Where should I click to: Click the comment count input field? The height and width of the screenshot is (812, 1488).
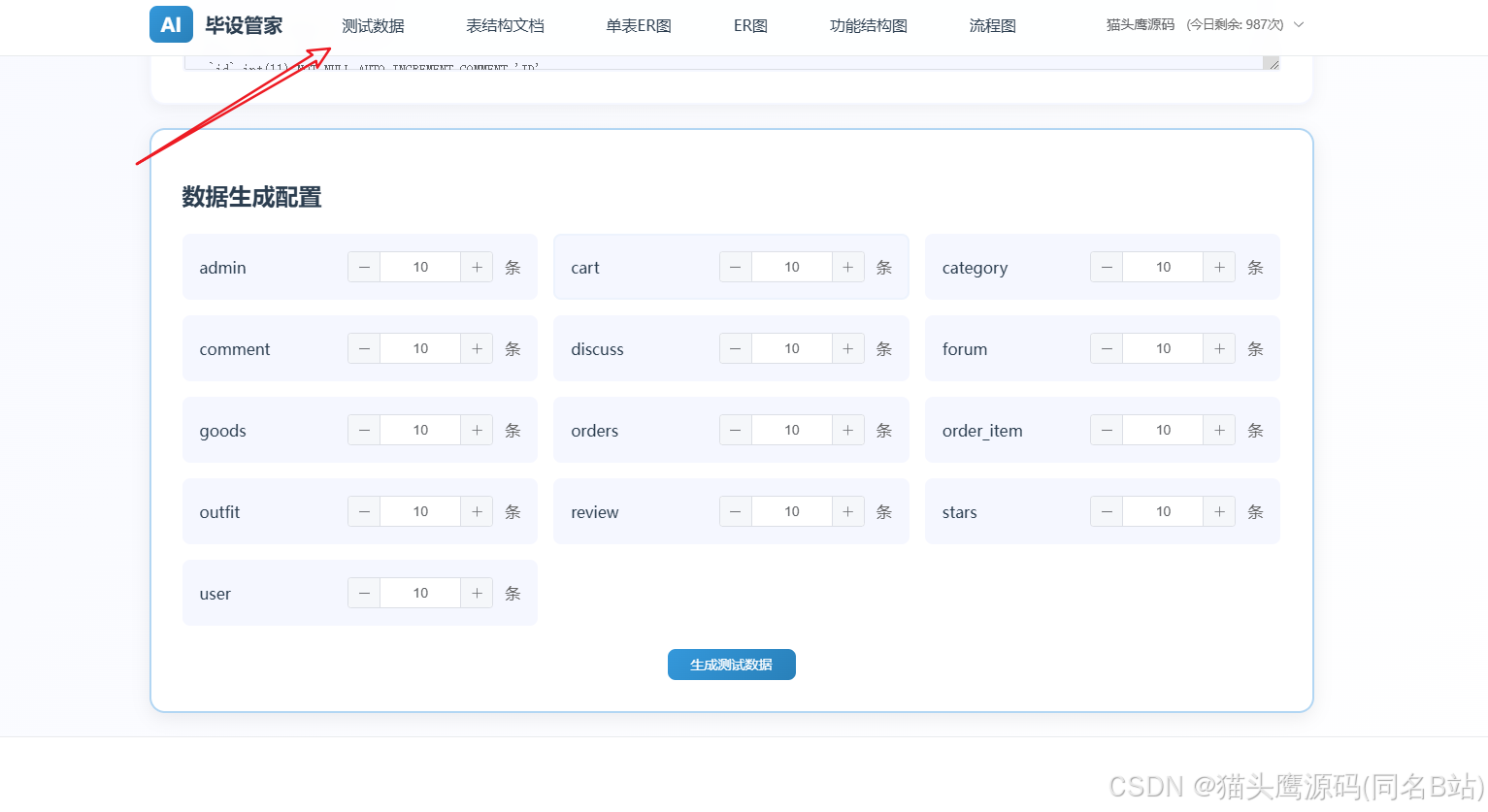click(420, 348)
